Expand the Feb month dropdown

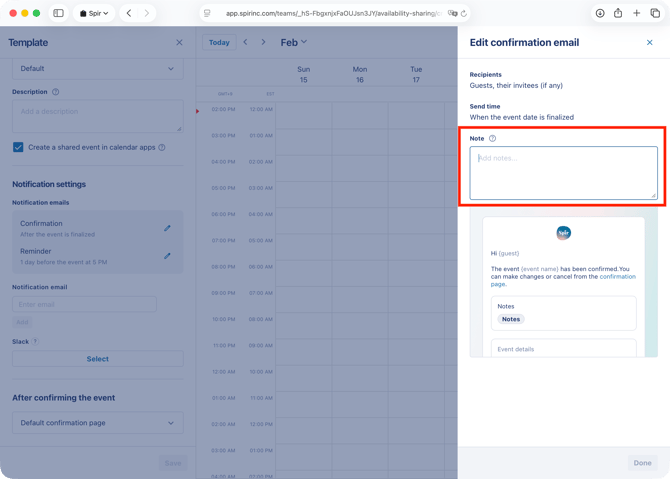[293, 42]
